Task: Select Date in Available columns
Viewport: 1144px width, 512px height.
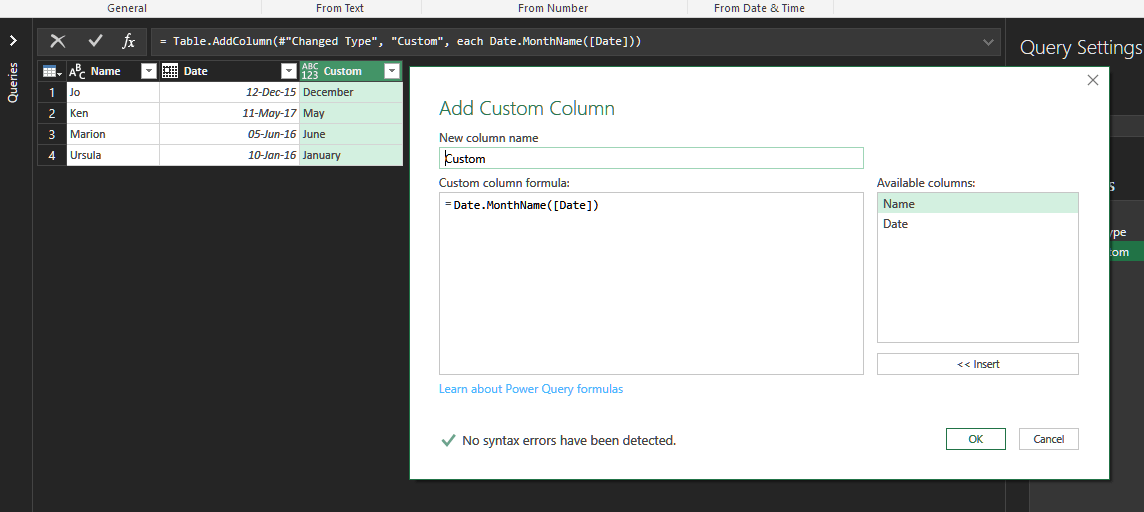Action: pos(978,224)
